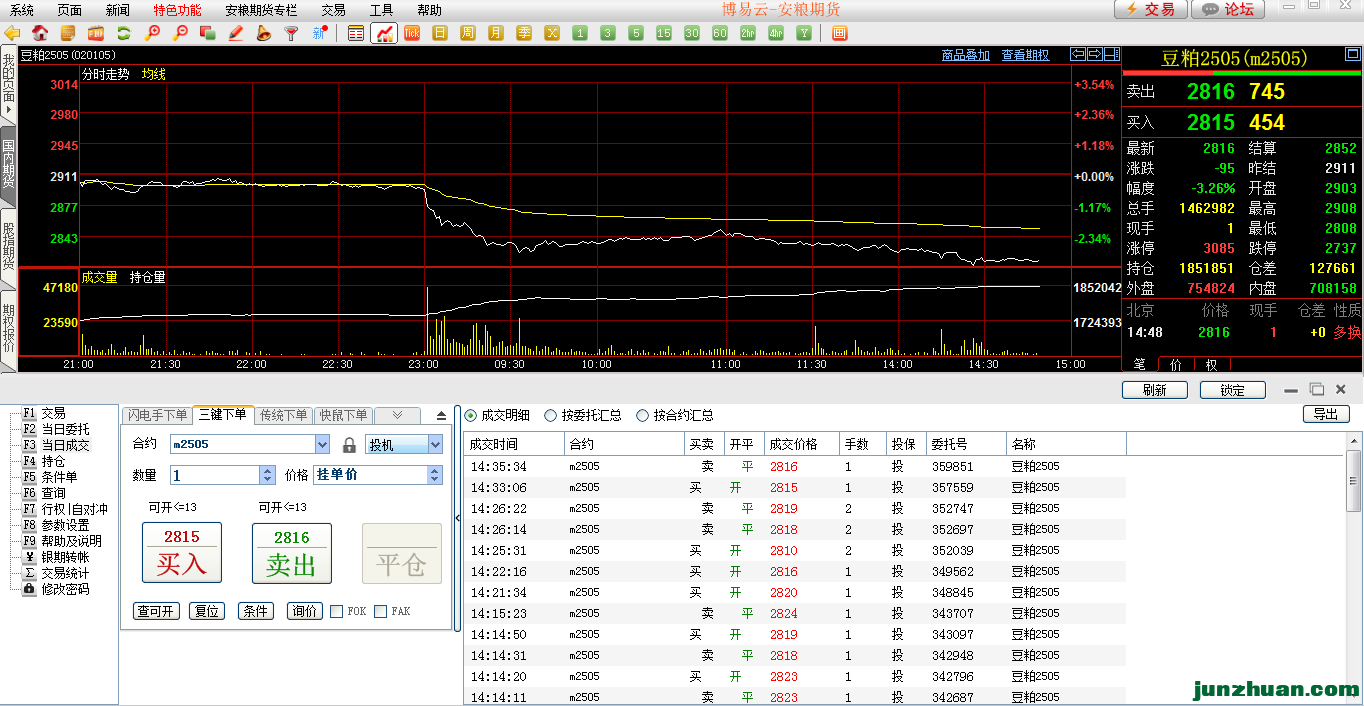Switch to quarterly 季 K-line period

click(524, 33)
